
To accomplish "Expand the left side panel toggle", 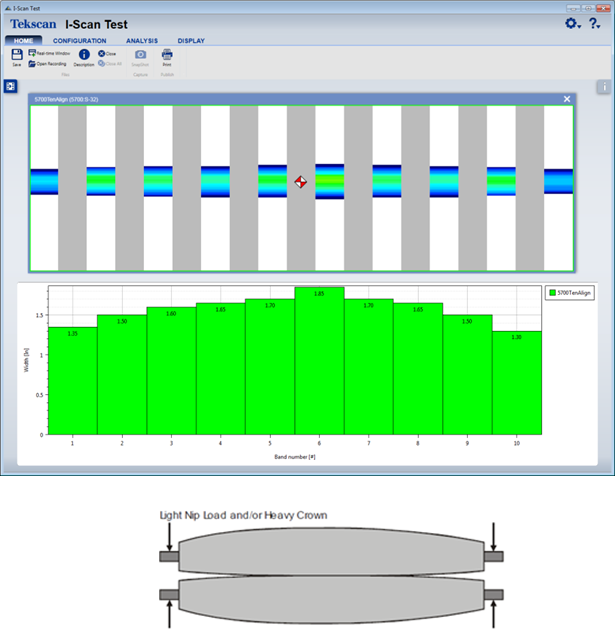I will pos(11,87).
